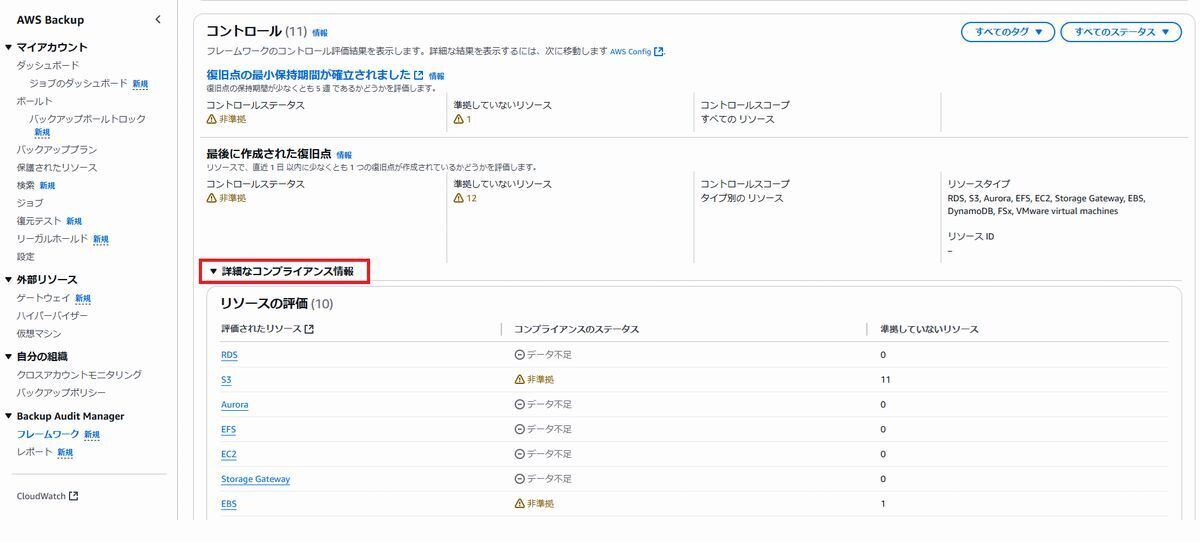Open the AWS Config link
The height and width of the screenshot is (542, 1200).
click(631, 51)
